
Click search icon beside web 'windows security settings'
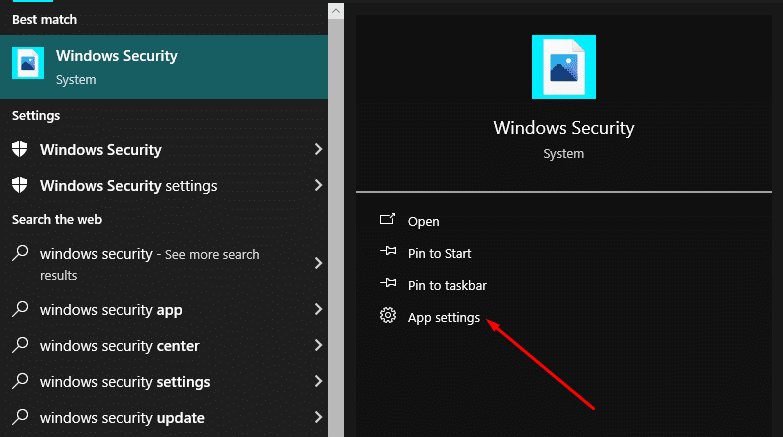click(x=20, y=381)
